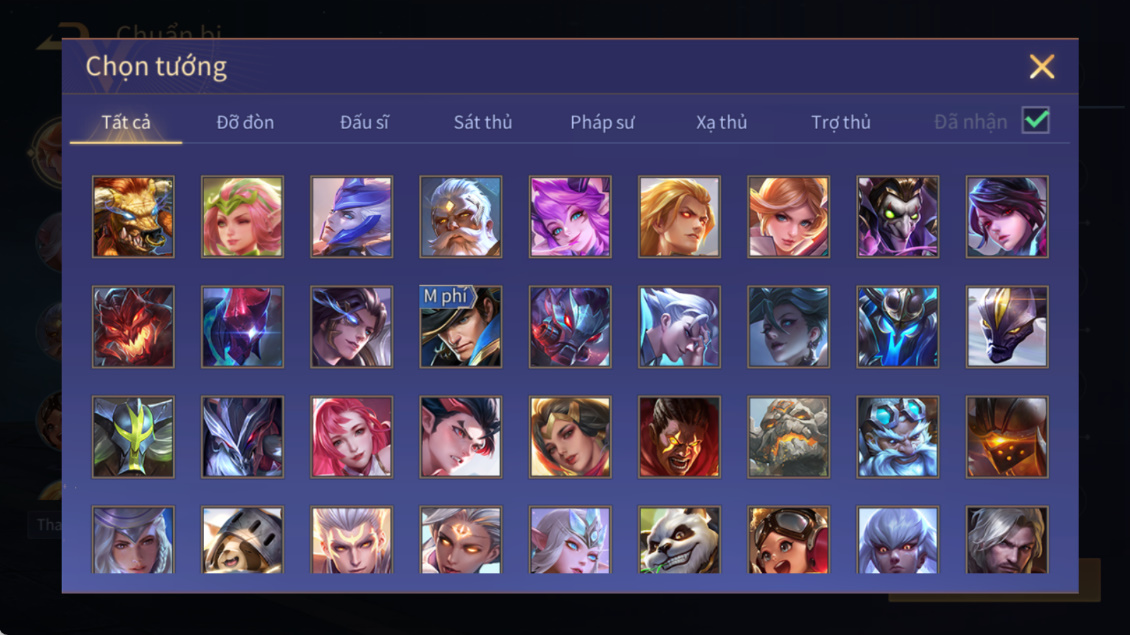
Task: Switch to the Sát thủ tab
Action: point(483,122)
